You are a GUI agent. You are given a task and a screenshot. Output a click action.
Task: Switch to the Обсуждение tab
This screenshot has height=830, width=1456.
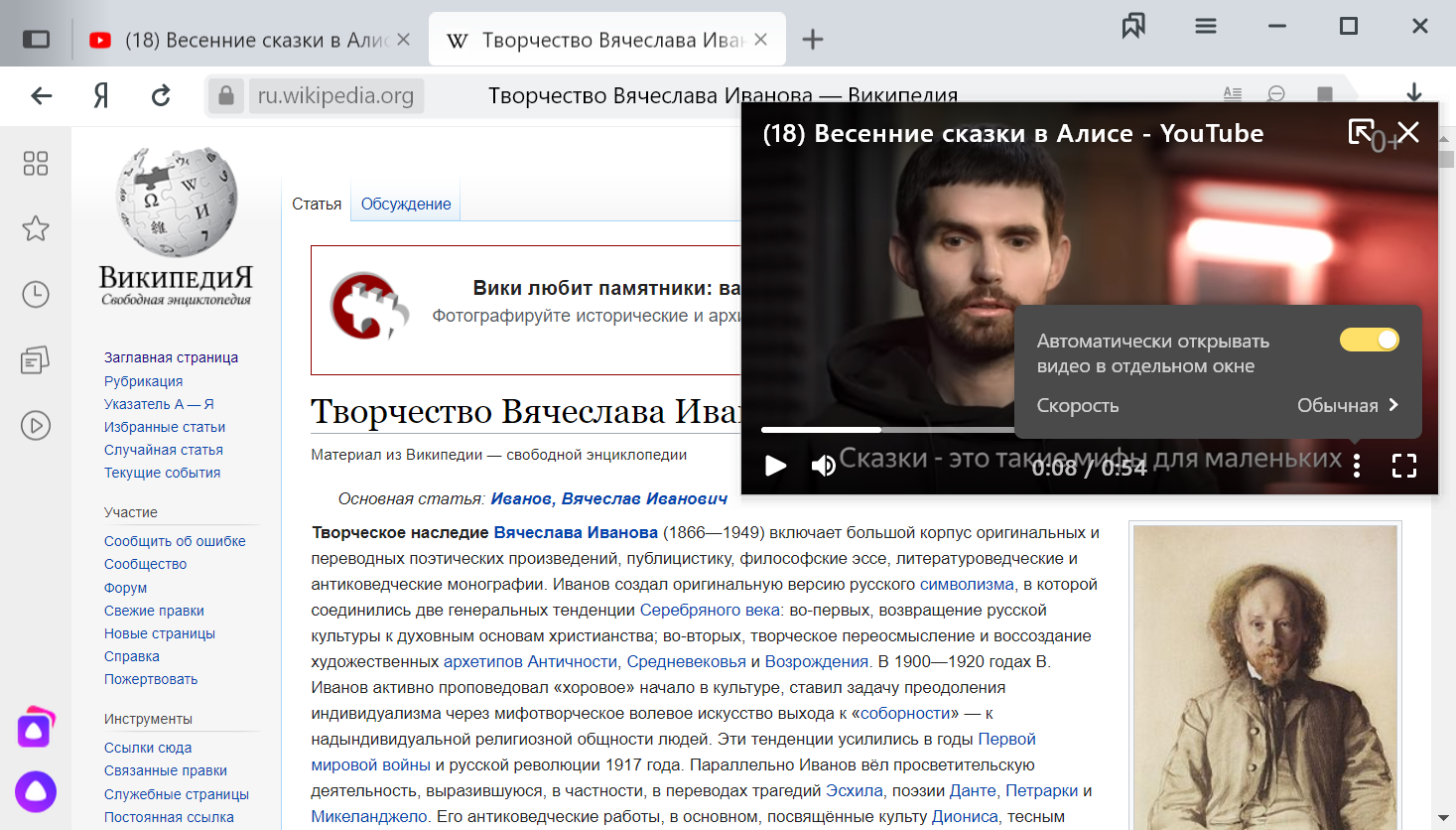[406, 204]
